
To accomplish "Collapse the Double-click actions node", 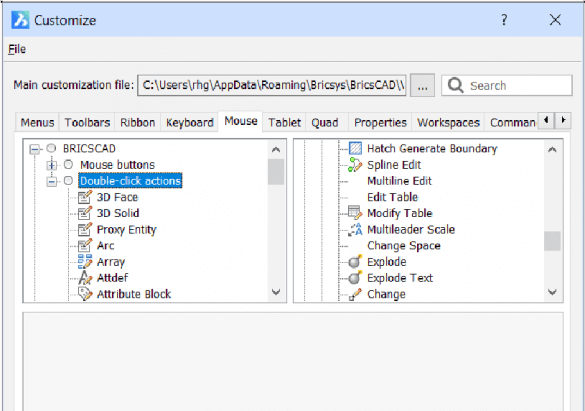I will coord(52,182).
